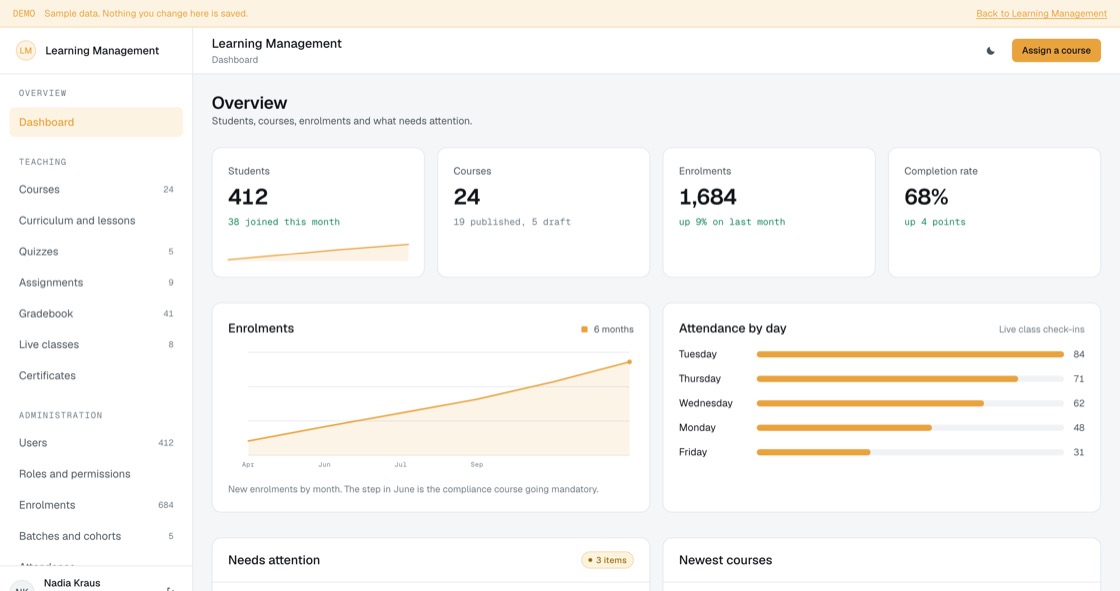Click the Assign a course button
The image size is (1120, 591).
(1056, 51)
